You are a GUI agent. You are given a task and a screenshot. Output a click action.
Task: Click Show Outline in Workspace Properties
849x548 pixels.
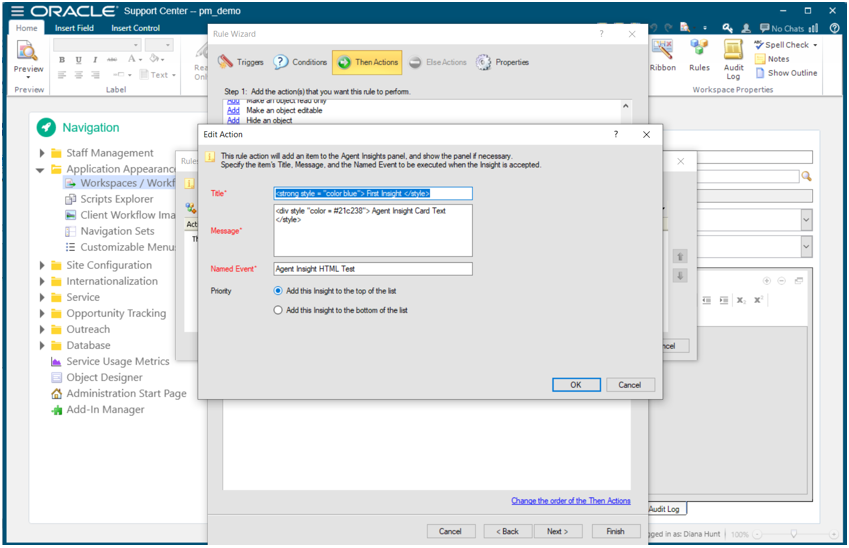[x=786, y=73]
